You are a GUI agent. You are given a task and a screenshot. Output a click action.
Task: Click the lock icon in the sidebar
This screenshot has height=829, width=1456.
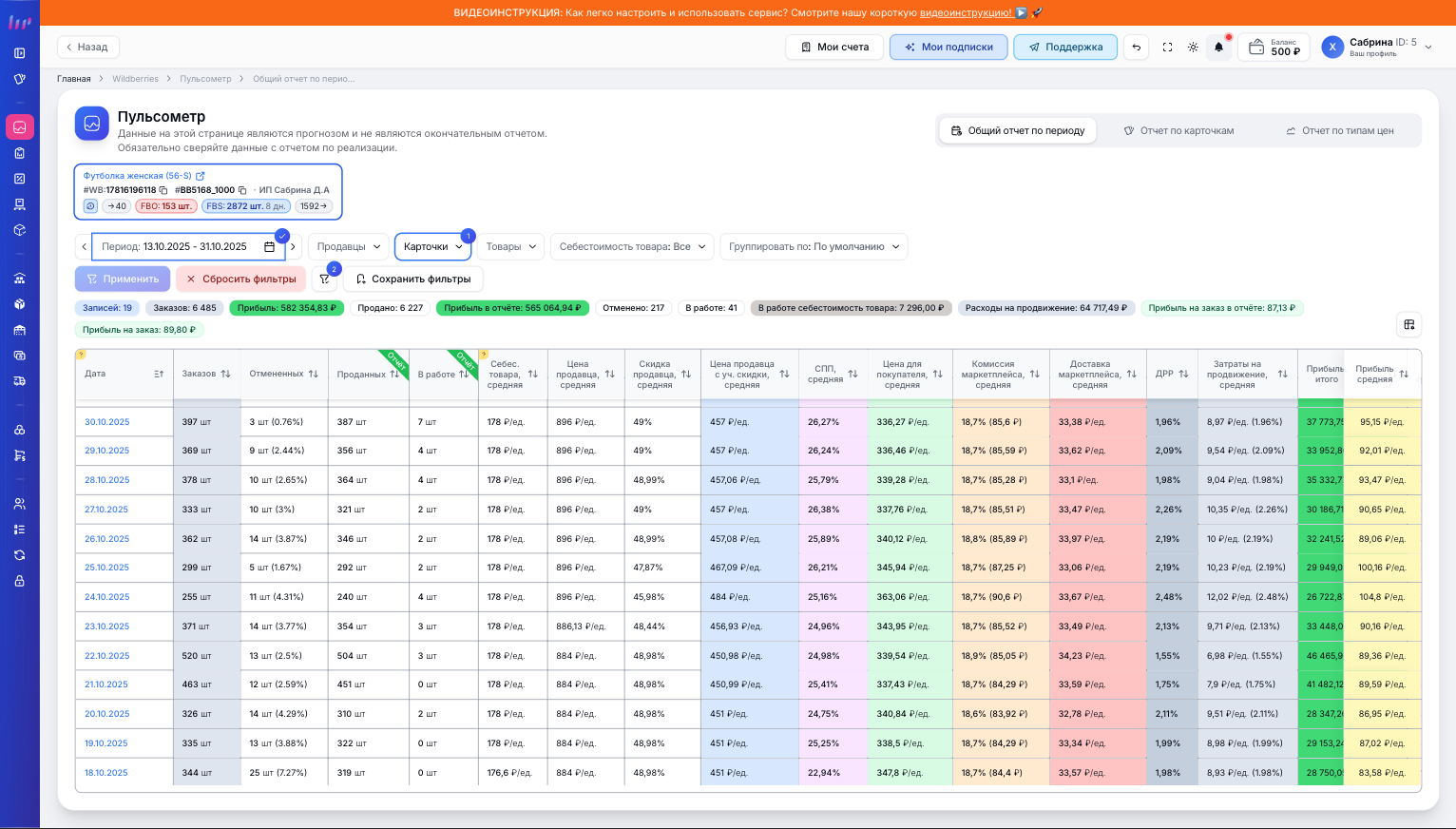pyautogui.click(x=19, y=581)
